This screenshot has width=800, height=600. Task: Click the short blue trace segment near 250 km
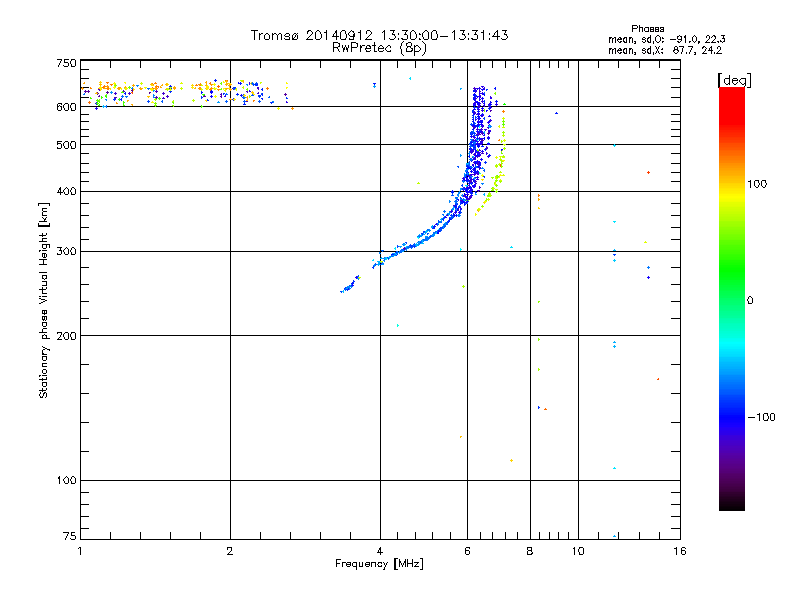click(x=350, y=285)
